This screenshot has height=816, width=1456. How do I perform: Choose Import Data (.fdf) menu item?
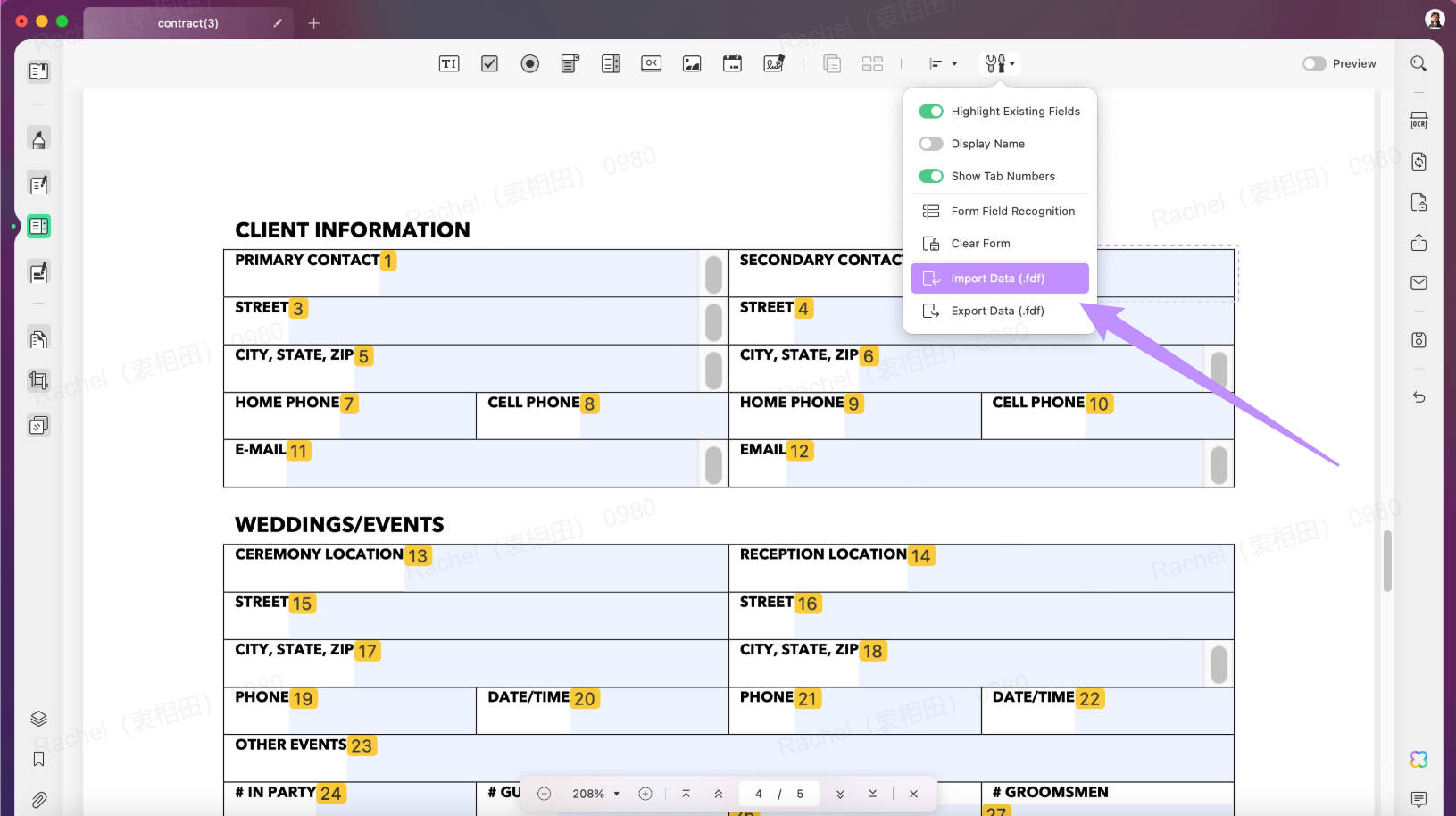click(1000, 279)
